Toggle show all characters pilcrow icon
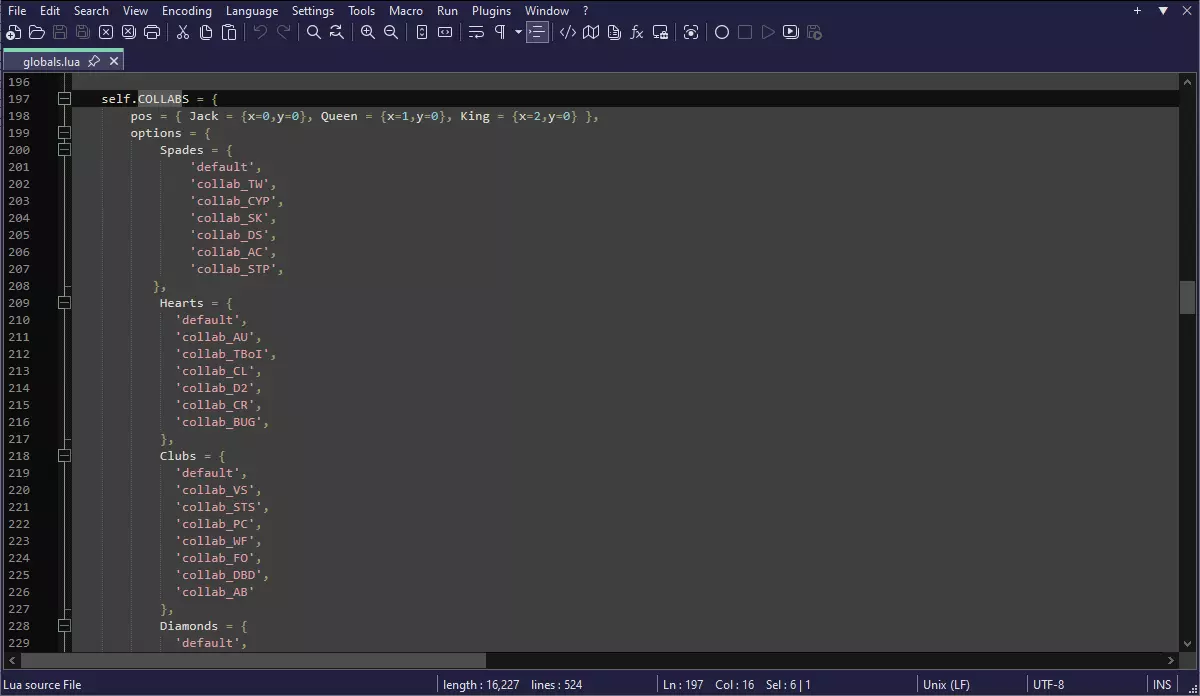The height and width of the screenshot is (696, 1200). [499, 32]
